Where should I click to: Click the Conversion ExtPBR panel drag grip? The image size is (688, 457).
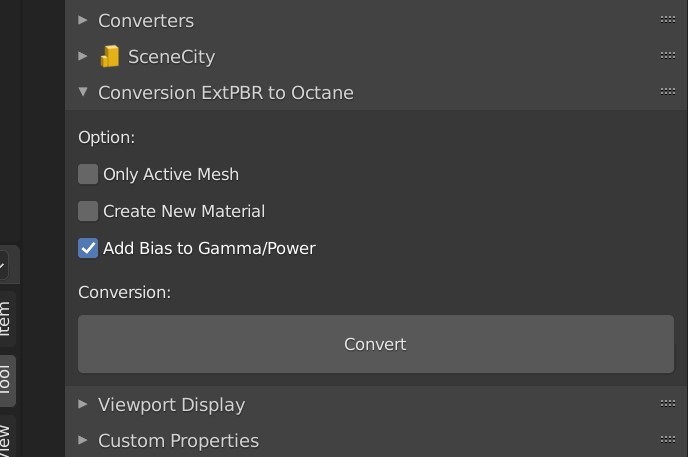tap(668, 92)
